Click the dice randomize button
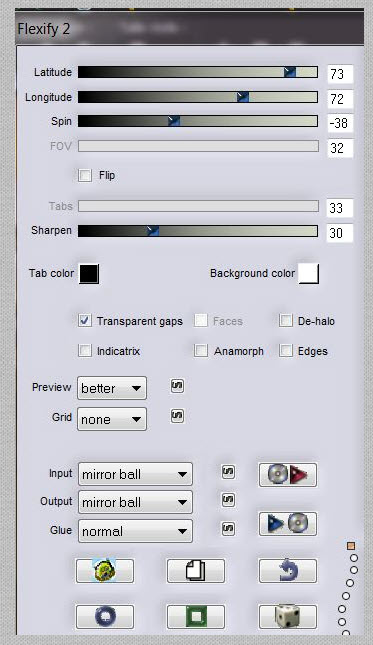This screenshot has width=373, height=645. 288,617
